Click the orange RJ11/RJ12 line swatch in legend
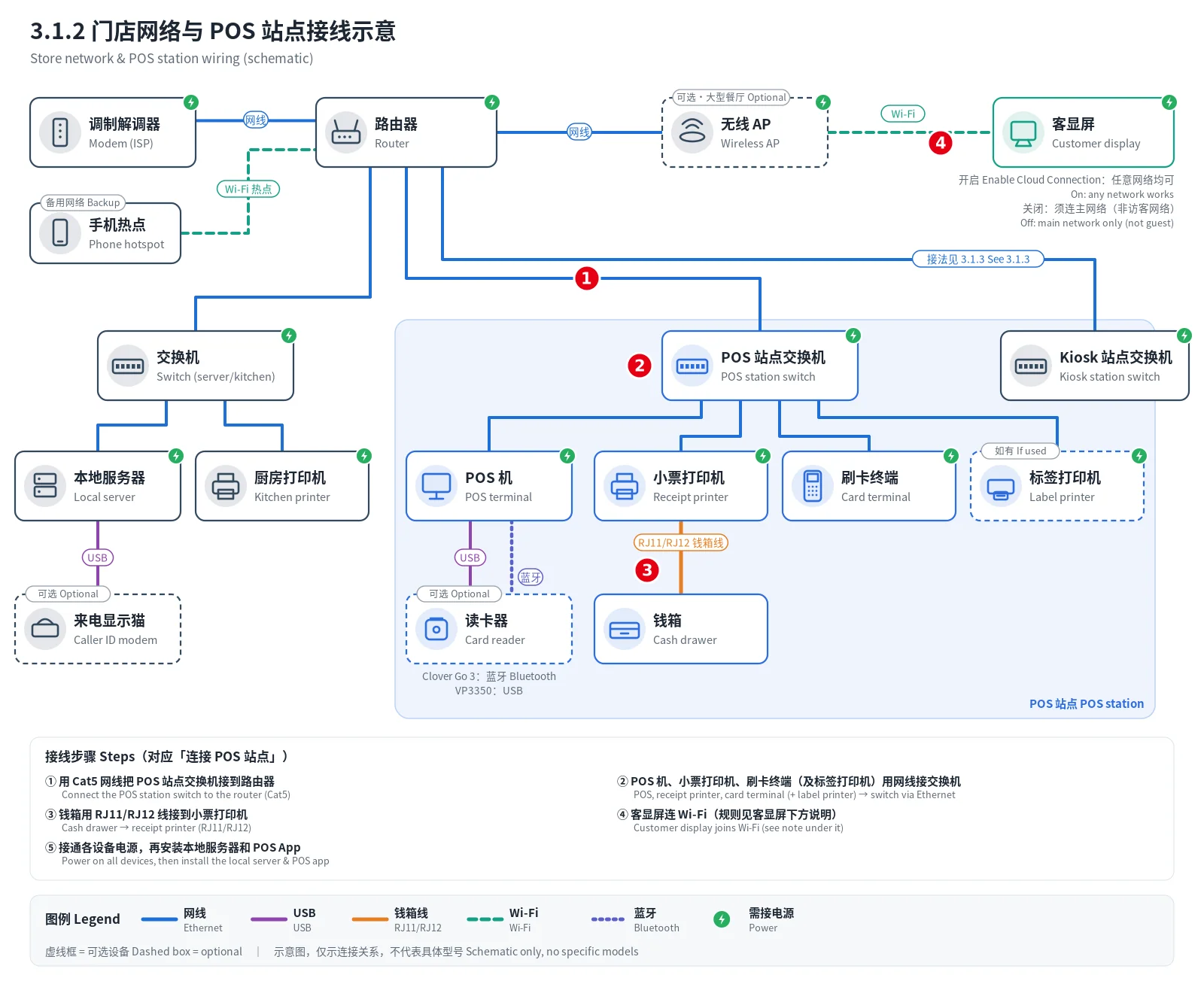Screen dimensions: 1204x984 [x=370, y=919]
